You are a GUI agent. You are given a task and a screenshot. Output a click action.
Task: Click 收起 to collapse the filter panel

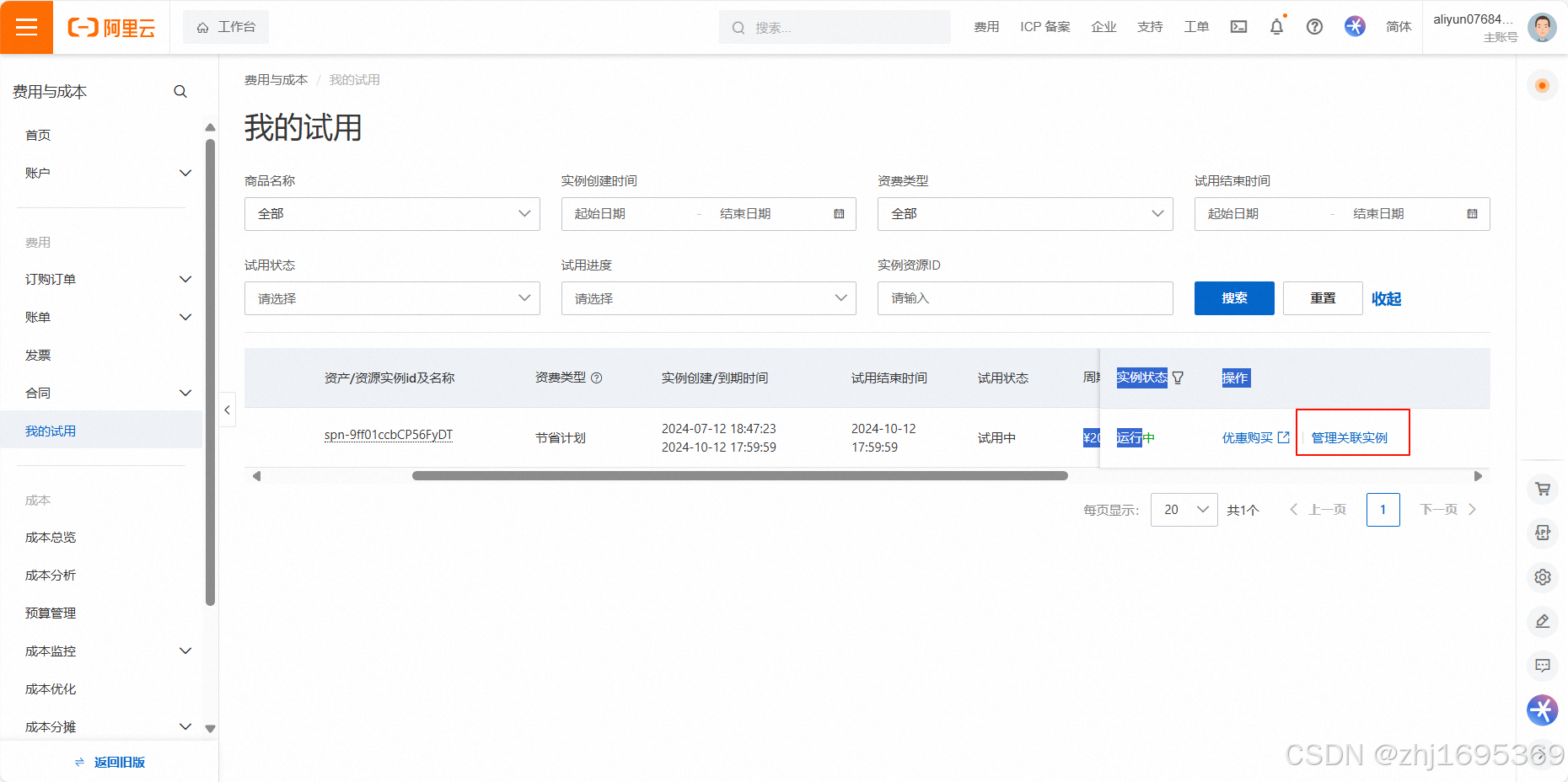(x=1386, y=298)
